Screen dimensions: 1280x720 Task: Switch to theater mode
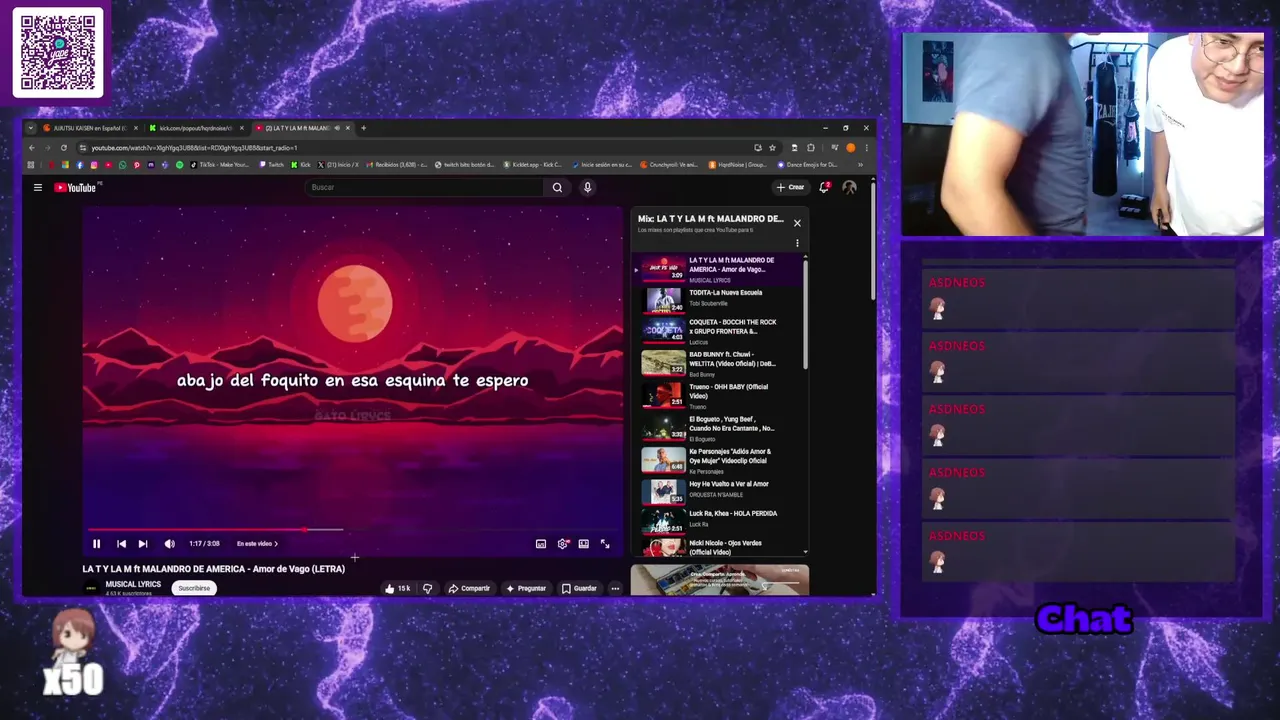(584, 544)
